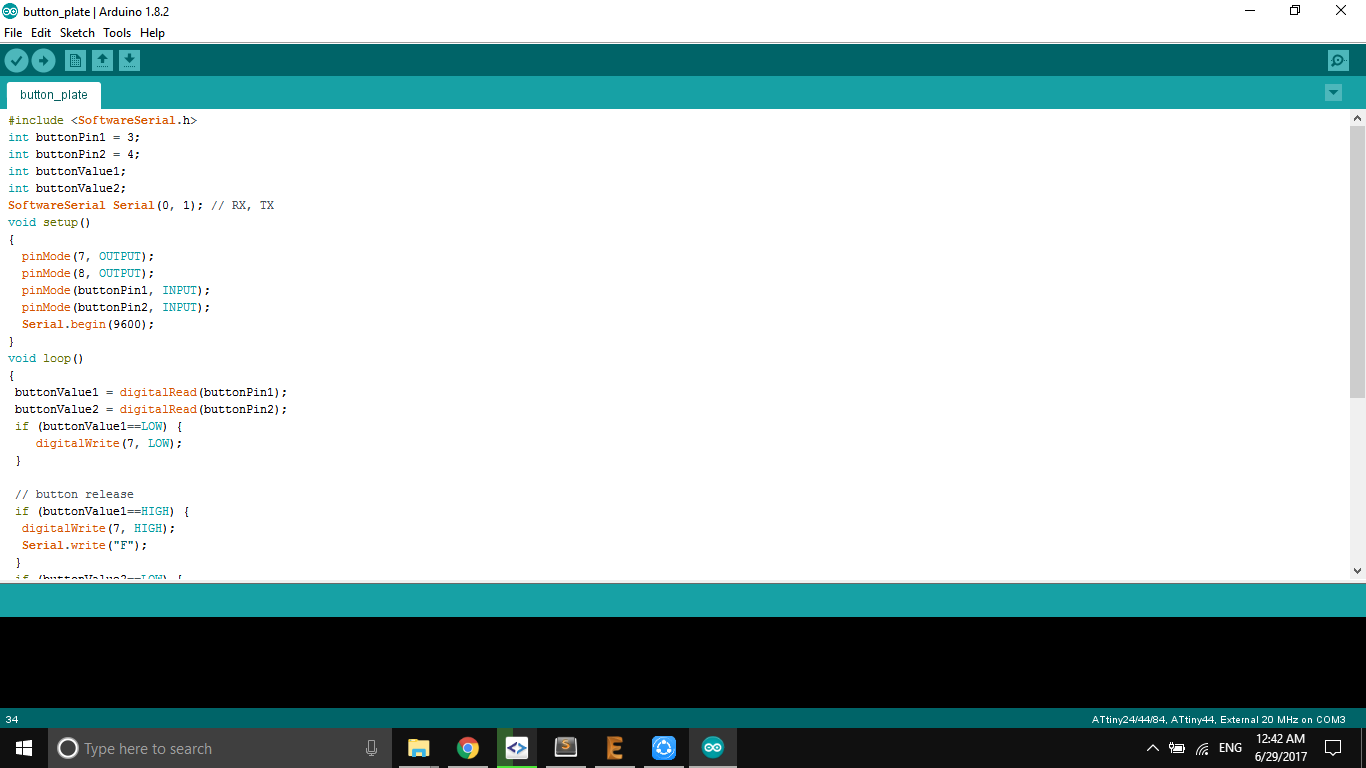The image size is (1366, 768).
Task: Open File Explorer from the taskbar
Action: point(418,748)
